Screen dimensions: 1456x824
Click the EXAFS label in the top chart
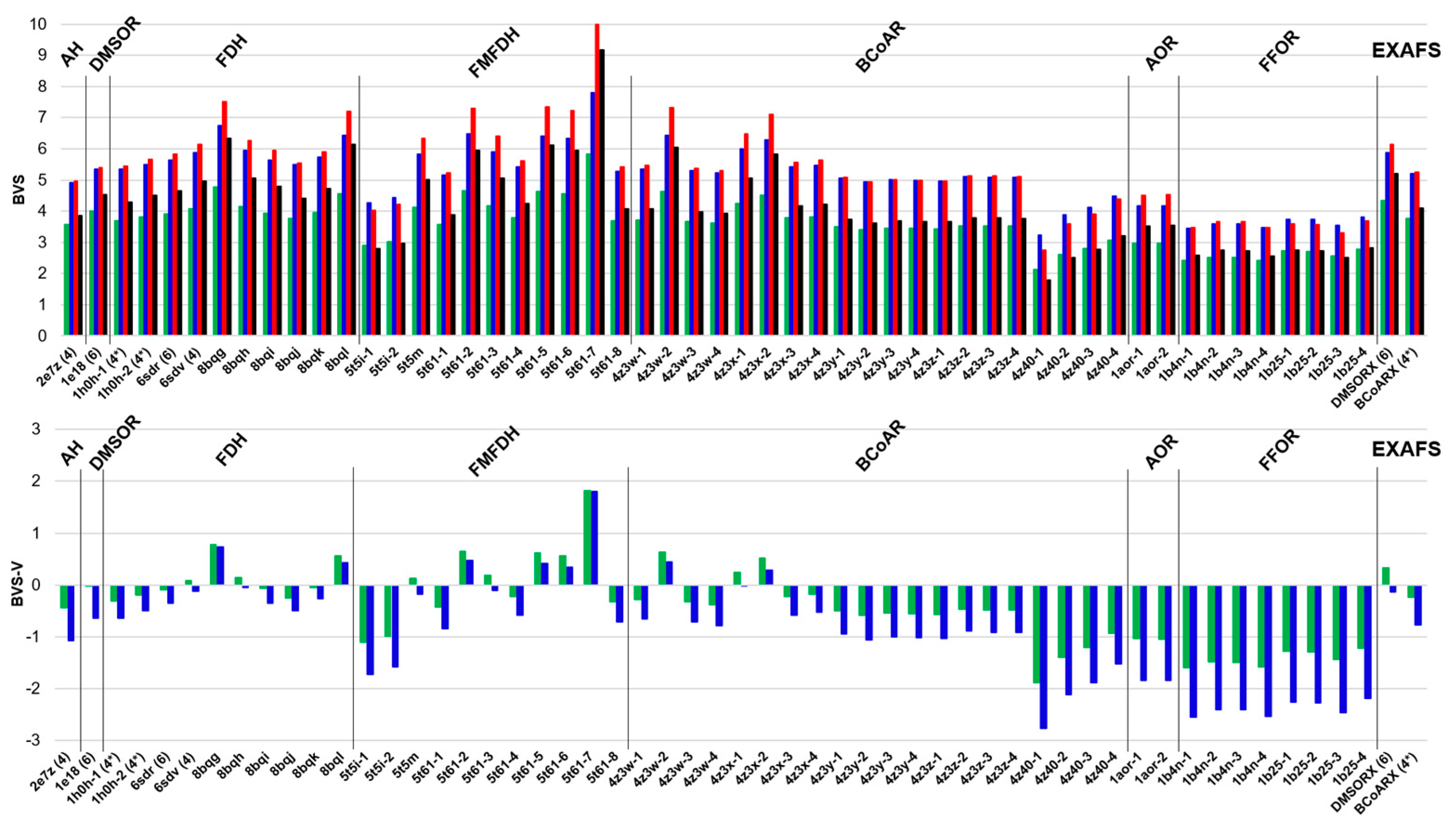click(1406, 51)
